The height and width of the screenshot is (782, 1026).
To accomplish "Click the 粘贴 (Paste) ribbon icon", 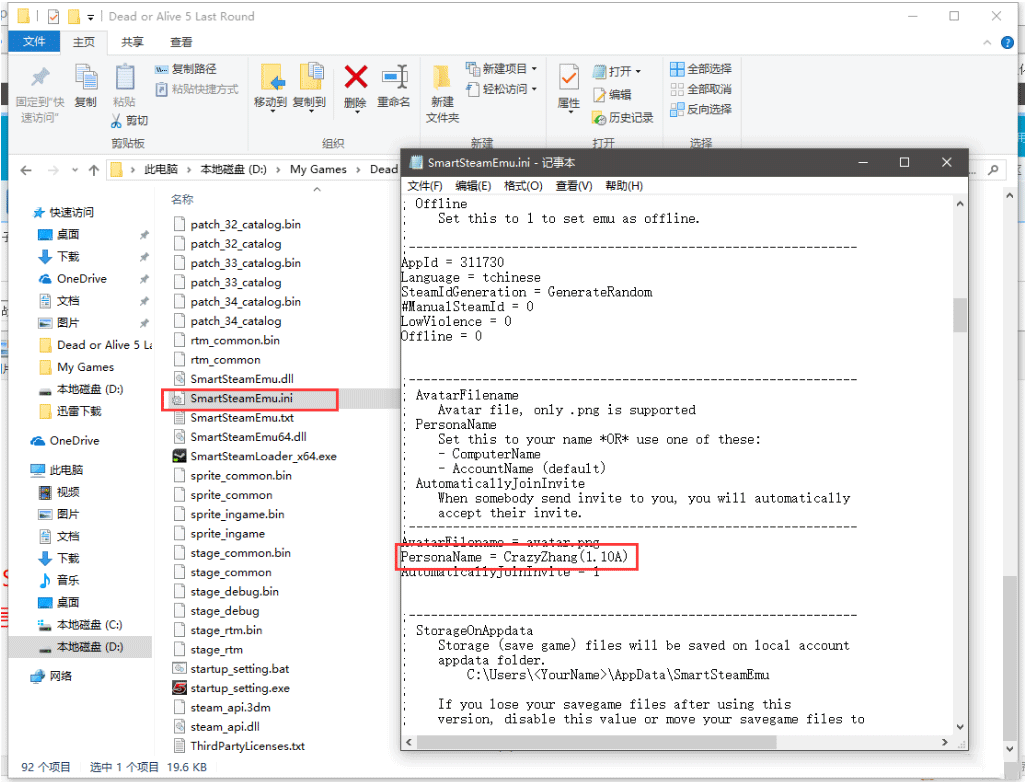I will [x=124, y=78].
